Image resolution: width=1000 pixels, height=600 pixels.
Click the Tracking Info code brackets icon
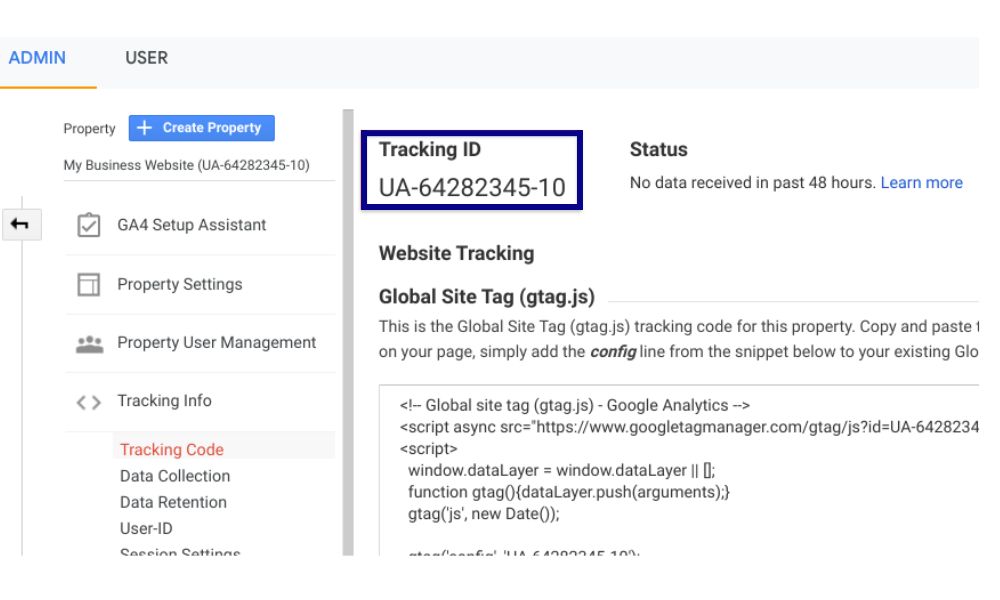click(x=89, y=402)
